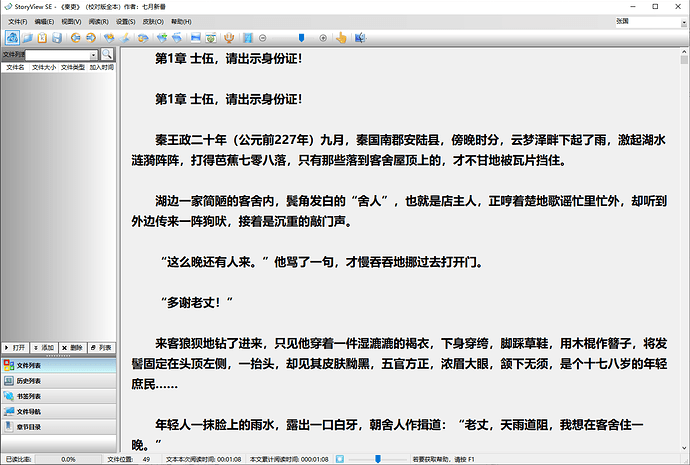The height and width of the screenshot is (465, 690).
Task: Sort by the 加入时间 column header
Action: point(102,67)
